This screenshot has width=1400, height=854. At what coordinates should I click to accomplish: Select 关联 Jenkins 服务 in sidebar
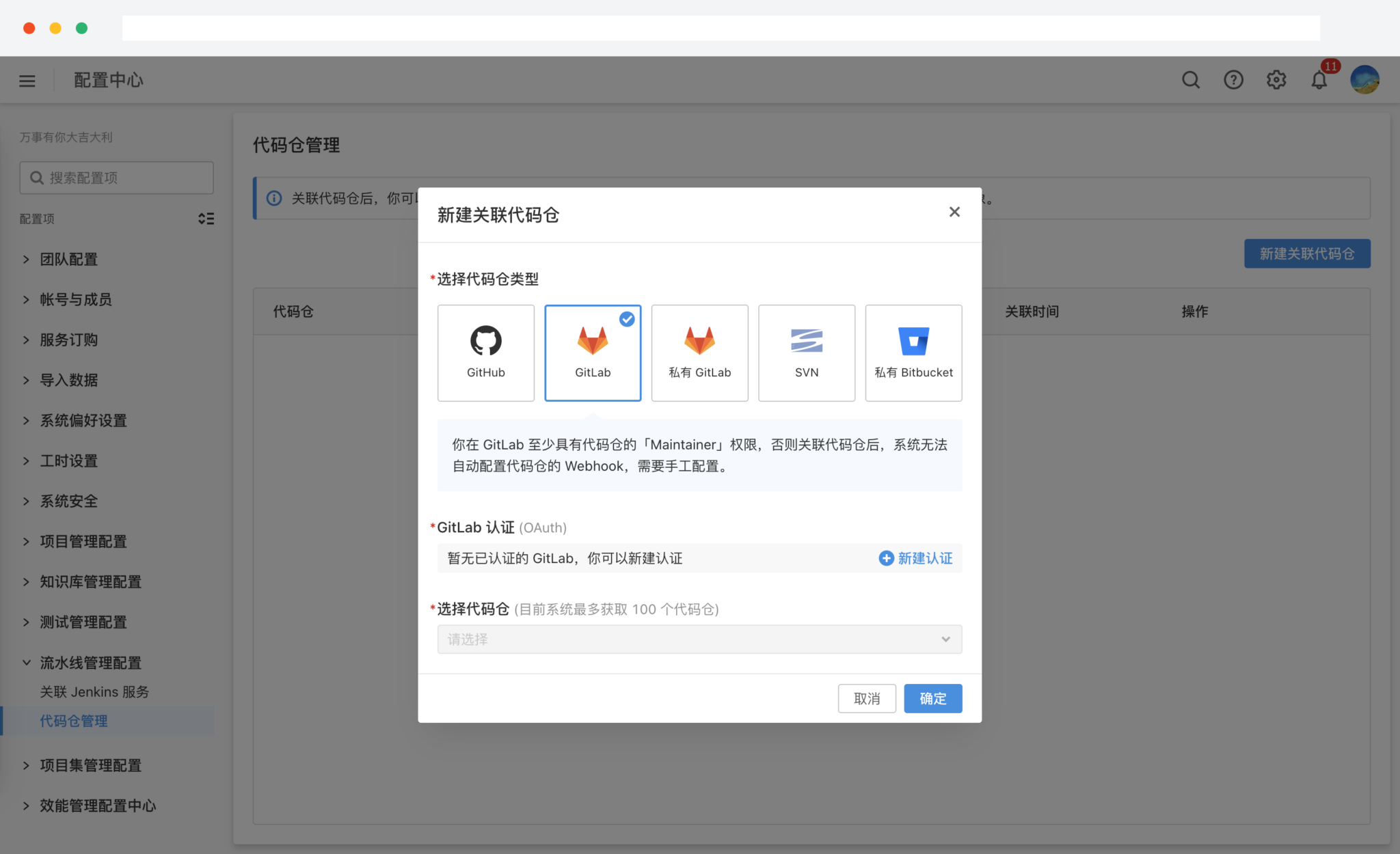94,691
